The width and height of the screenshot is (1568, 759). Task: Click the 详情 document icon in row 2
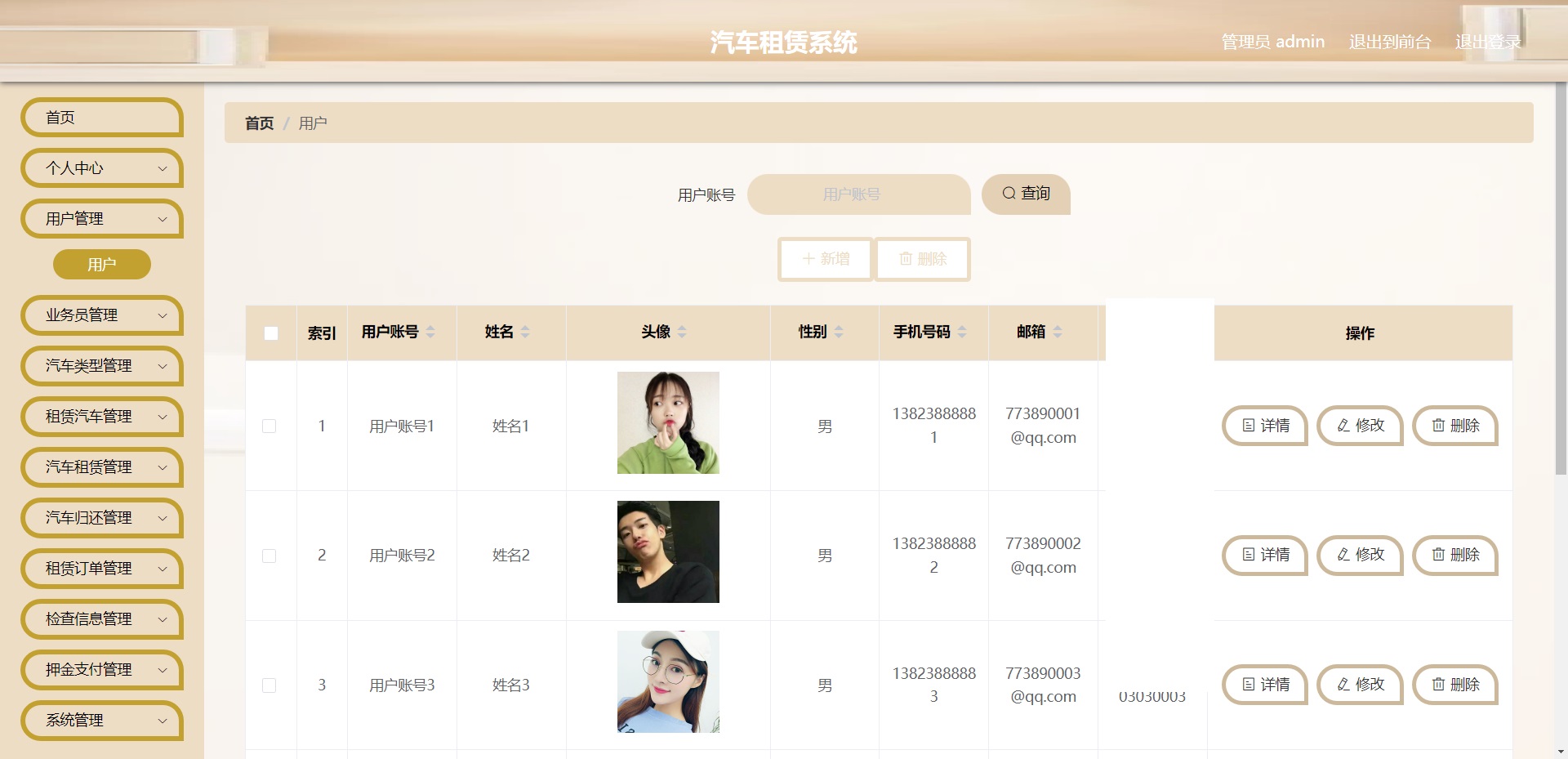pyautogui.click(x=1249, y=555)
